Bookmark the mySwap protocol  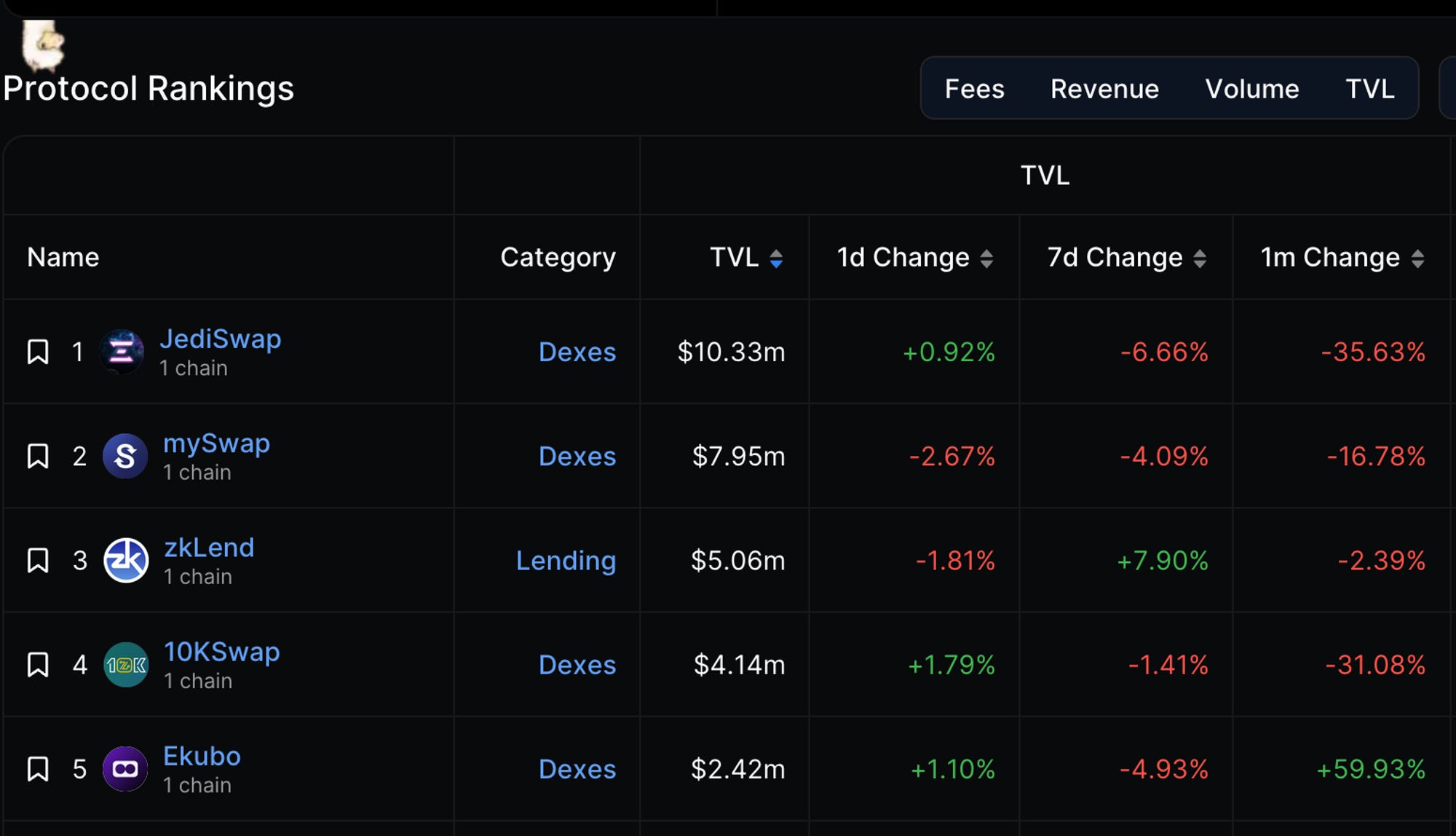tap(38, 456)
